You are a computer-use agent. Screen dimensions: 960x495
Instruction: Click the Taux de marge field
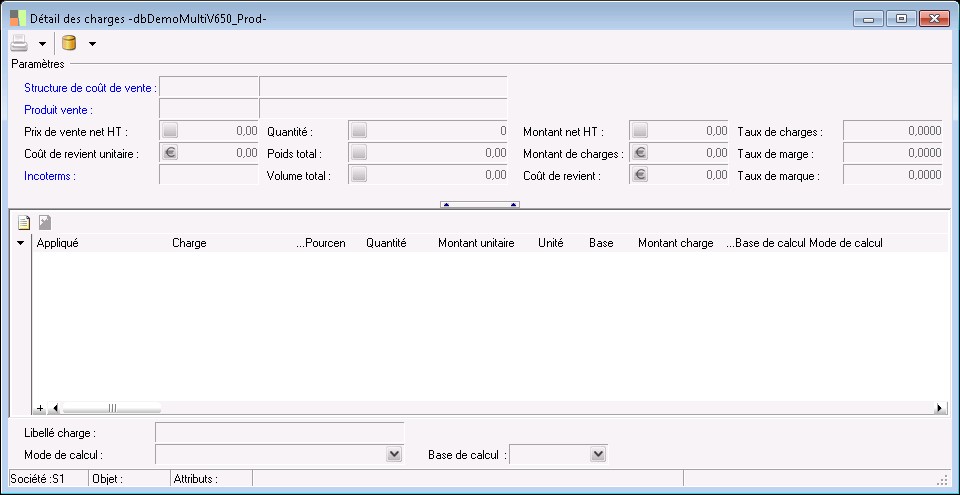click(x=893, y=153)
